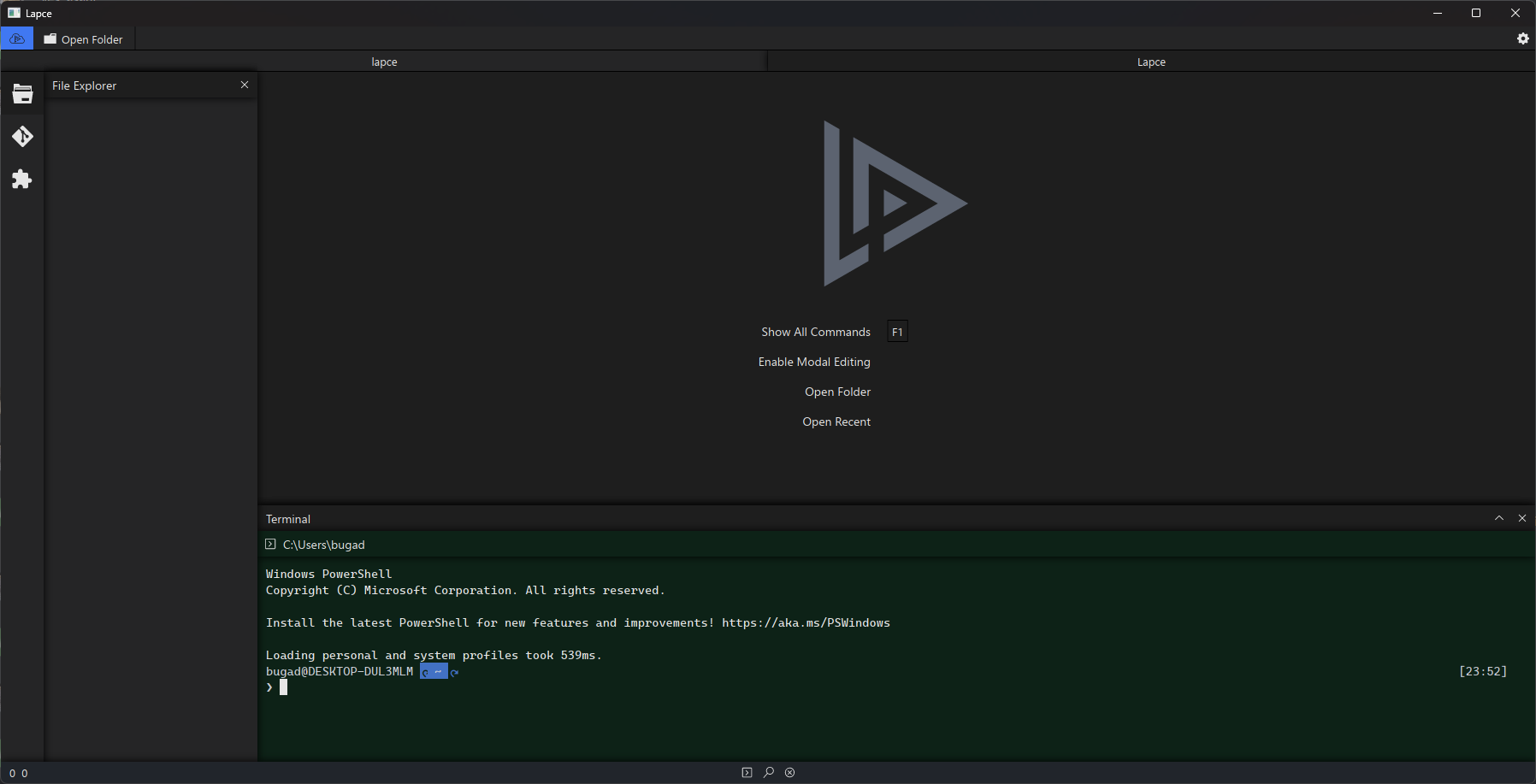Click Open Folder in the top toolbar
Image resolution: width=1536 pixels, height=784 pixels.
pyautogui.click(x=91, y=38)
